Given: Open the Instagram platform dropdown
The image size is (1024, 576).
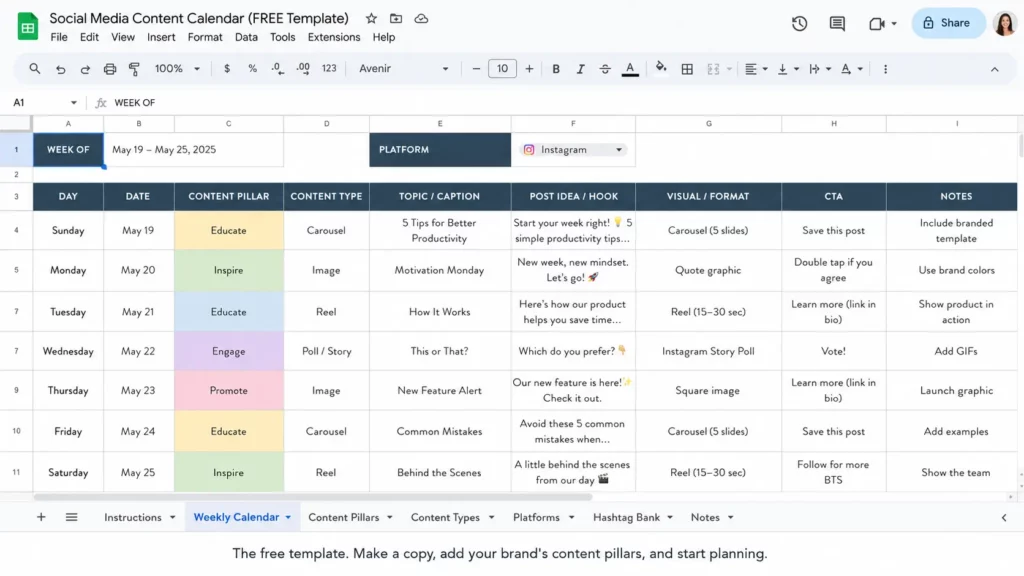Looking at the screenshot, I should click(x=573, y=150).
